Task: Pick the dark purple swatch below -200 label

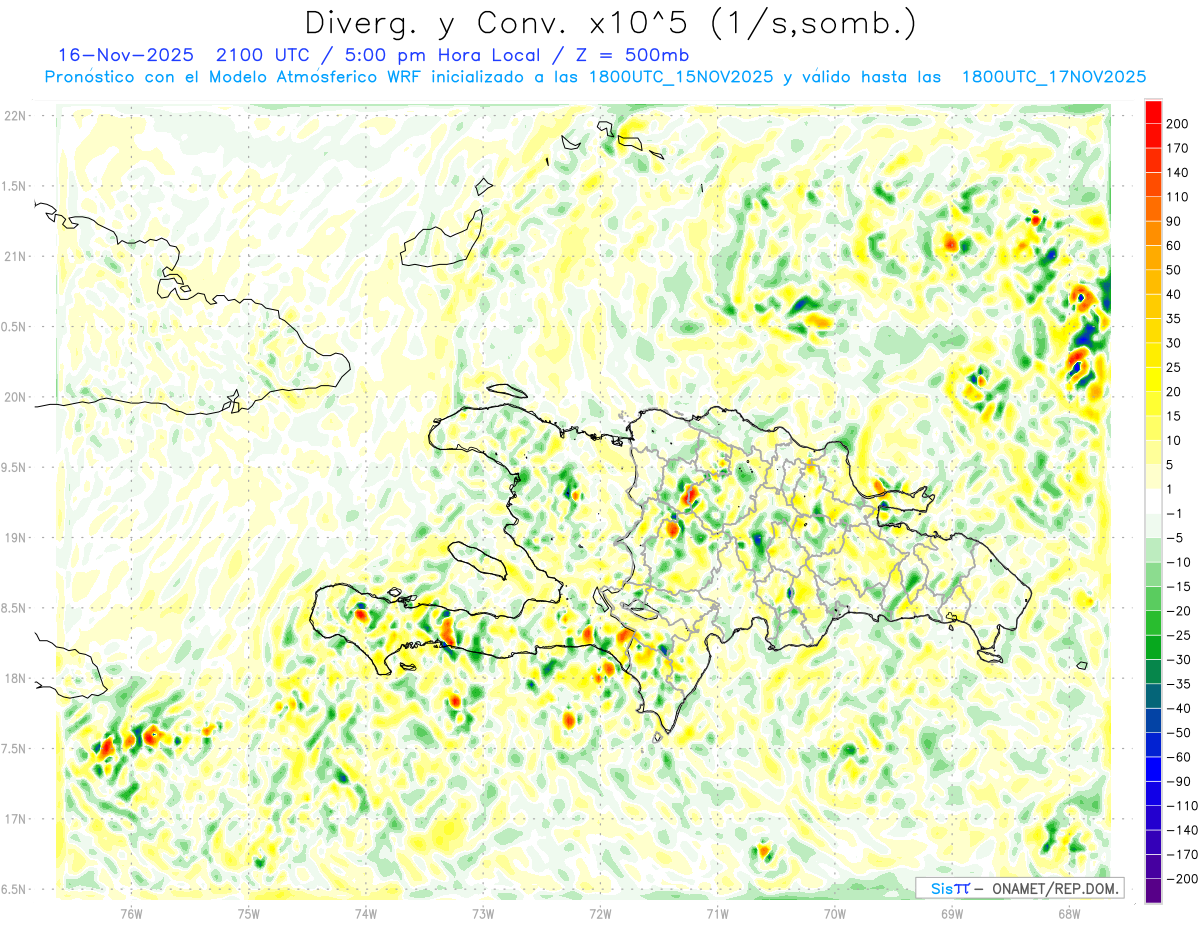Action: point(1154,890)
